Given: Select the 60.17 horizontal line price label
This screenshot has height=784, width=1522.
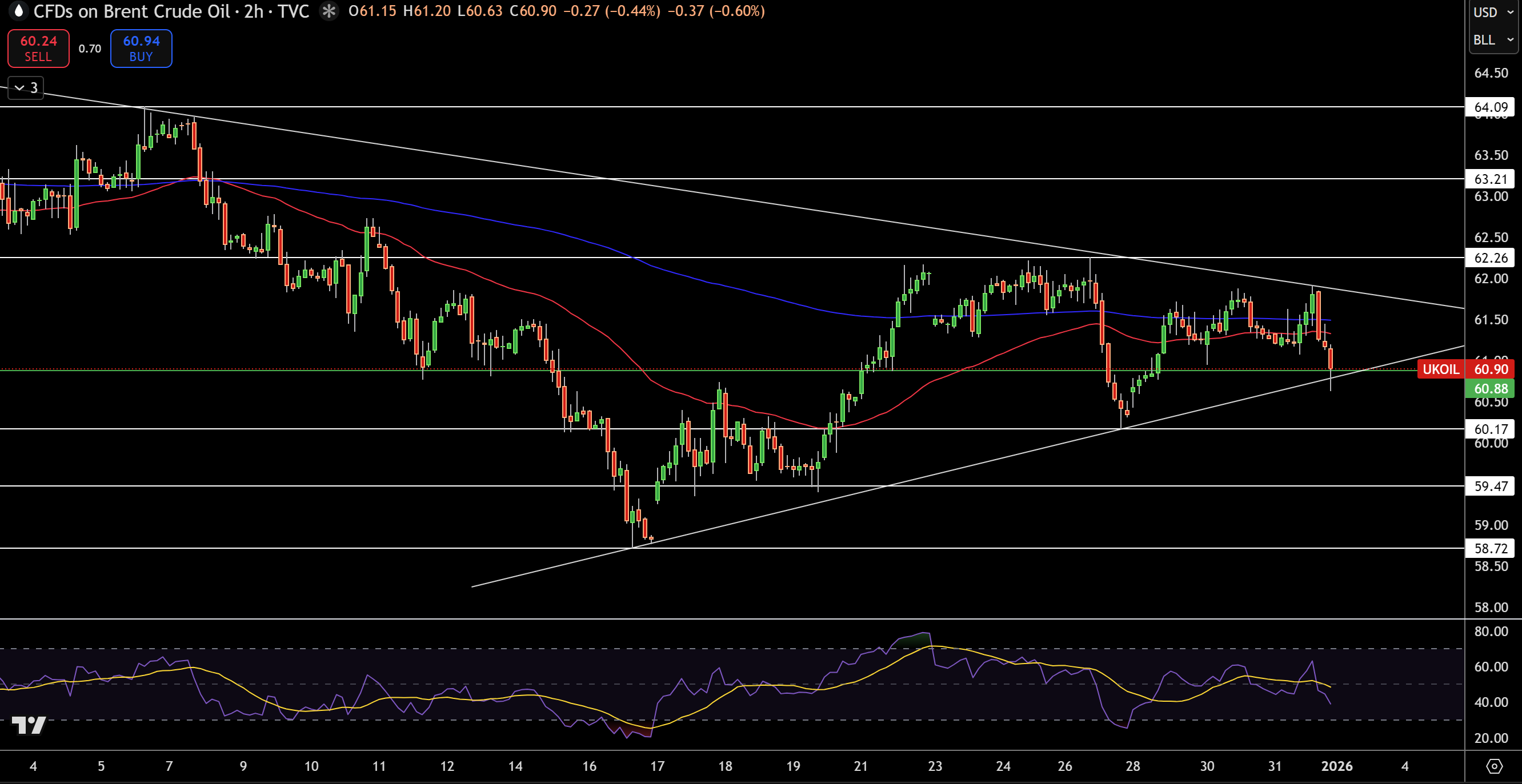Looking at the screenshot, I should click(1490, 429).
